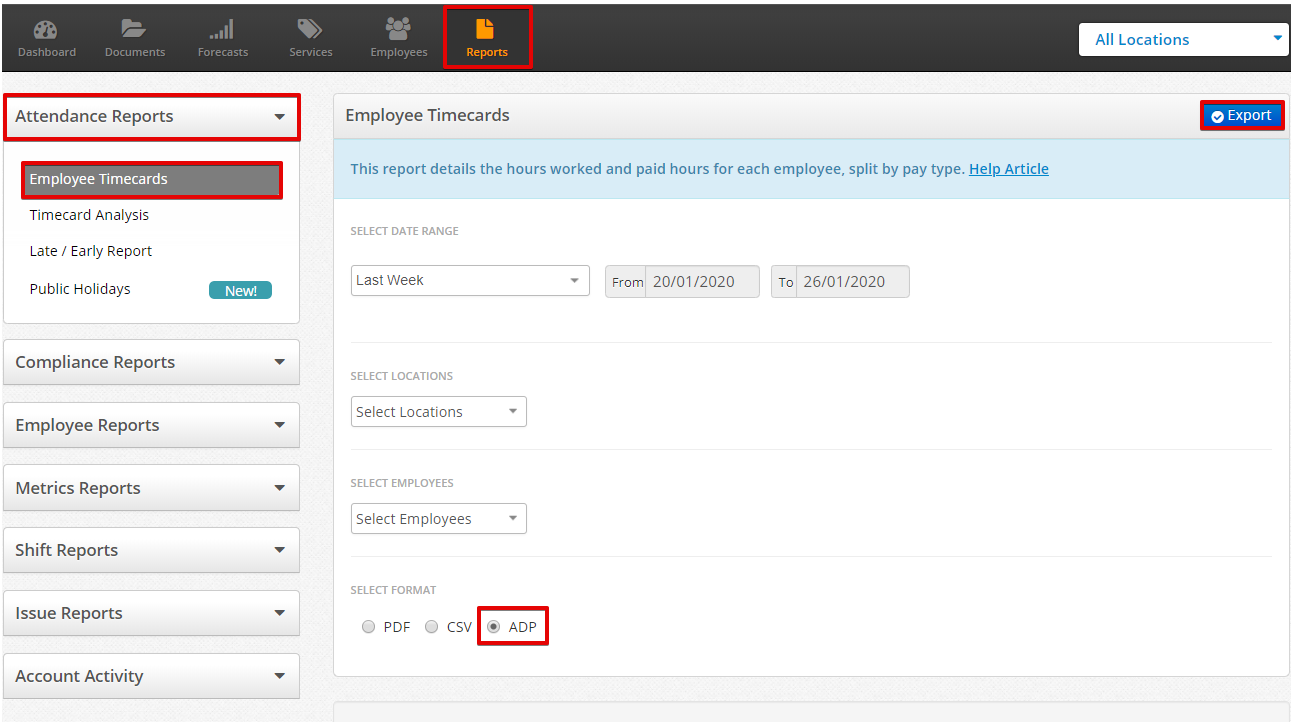Select the PDF format radio button
1291x722 pixels.
click(369, 627)
